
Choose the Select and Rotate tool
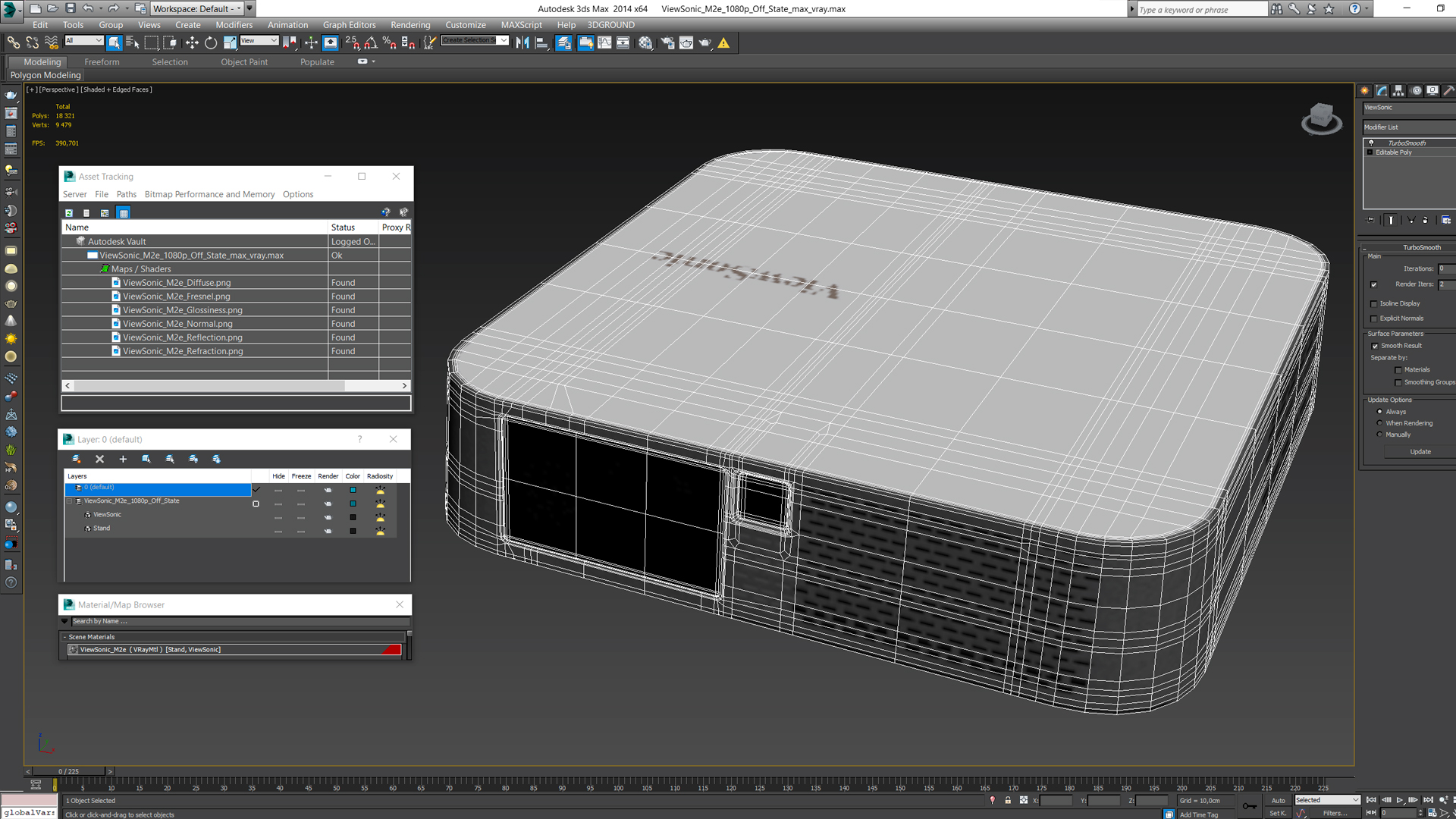211,43
